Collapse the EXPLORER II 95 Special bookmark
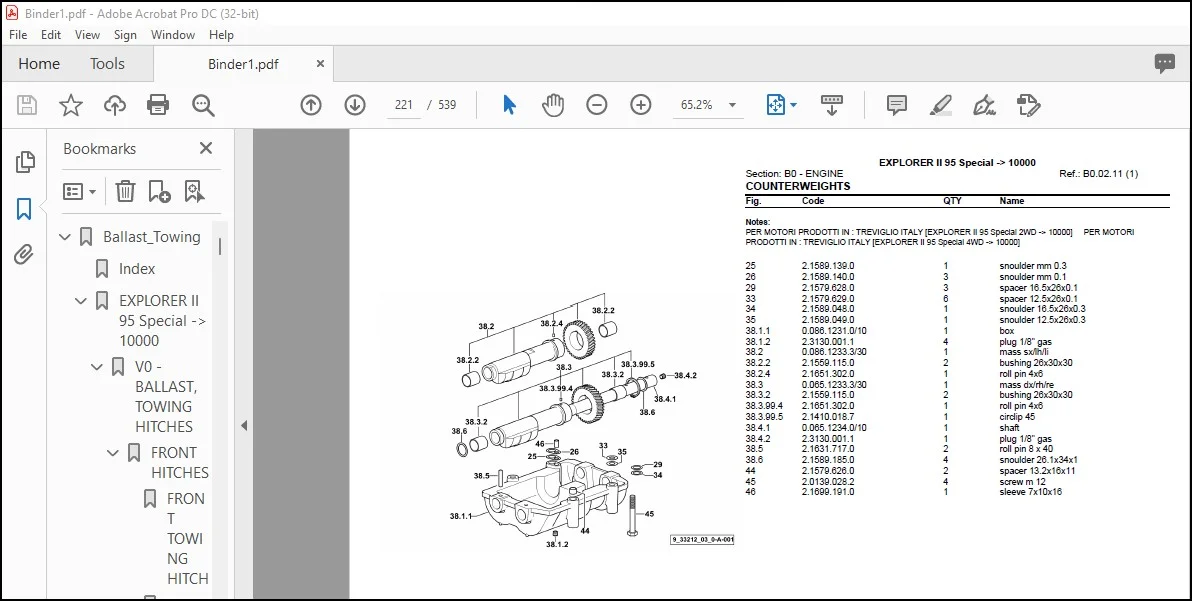Screen dimensions: 1192x601 81,301
